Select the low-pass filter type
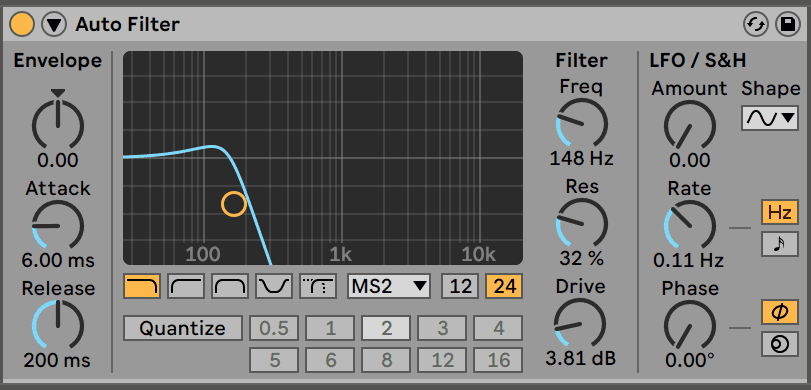Image resolution: width=811 pixels, height=390 pixels. pos(142,286)
